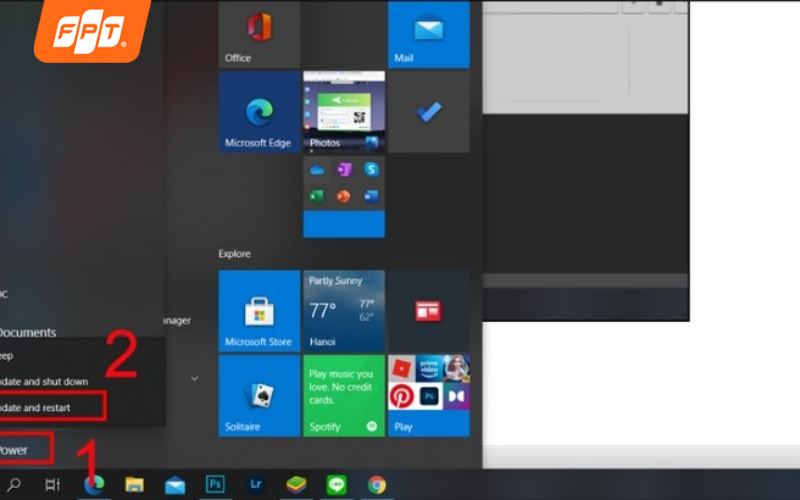Open the green Spotify tile
This screenshot has width=800, height=500.
(344, 396)
